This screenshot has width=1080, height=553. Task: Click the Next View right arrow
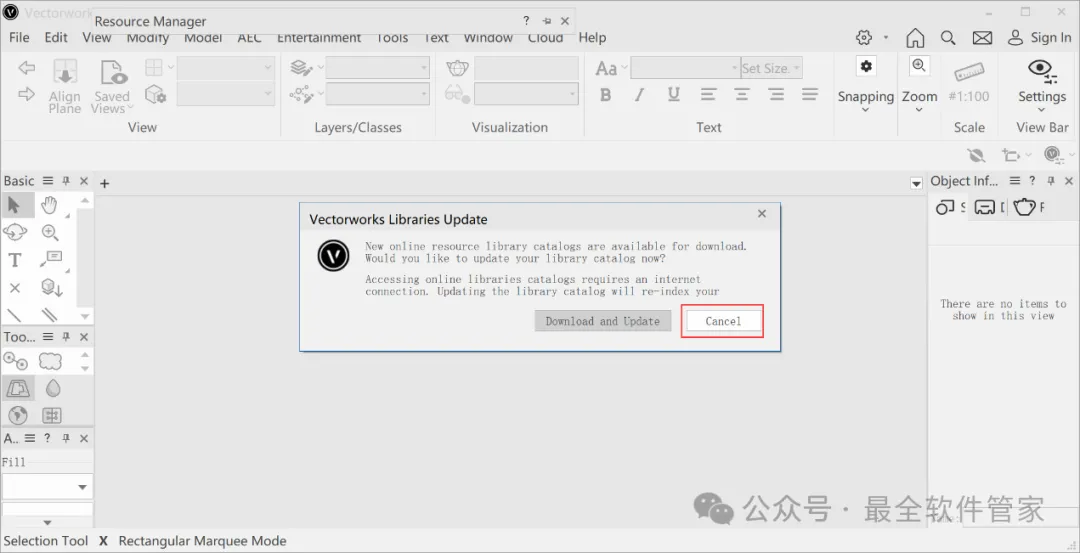tap(26, 94)
